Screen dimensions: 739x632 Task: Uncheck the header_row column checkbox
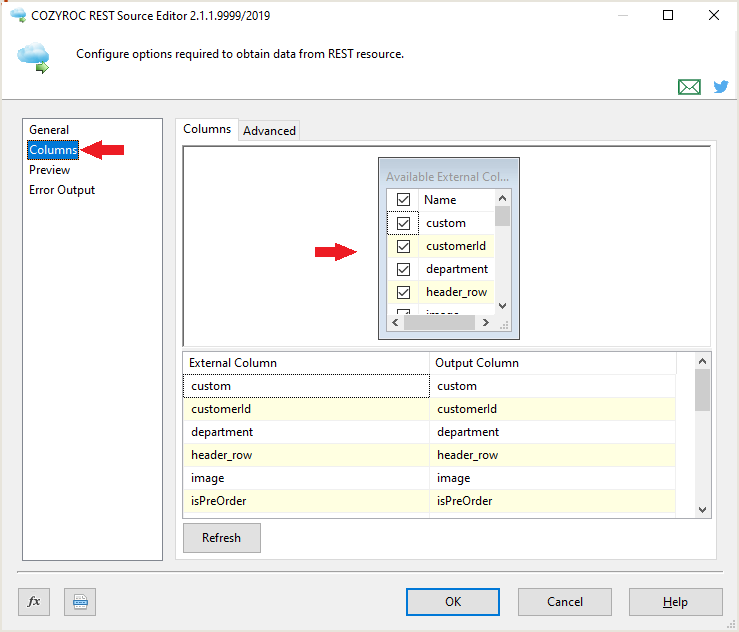click(x=403, y=292)
